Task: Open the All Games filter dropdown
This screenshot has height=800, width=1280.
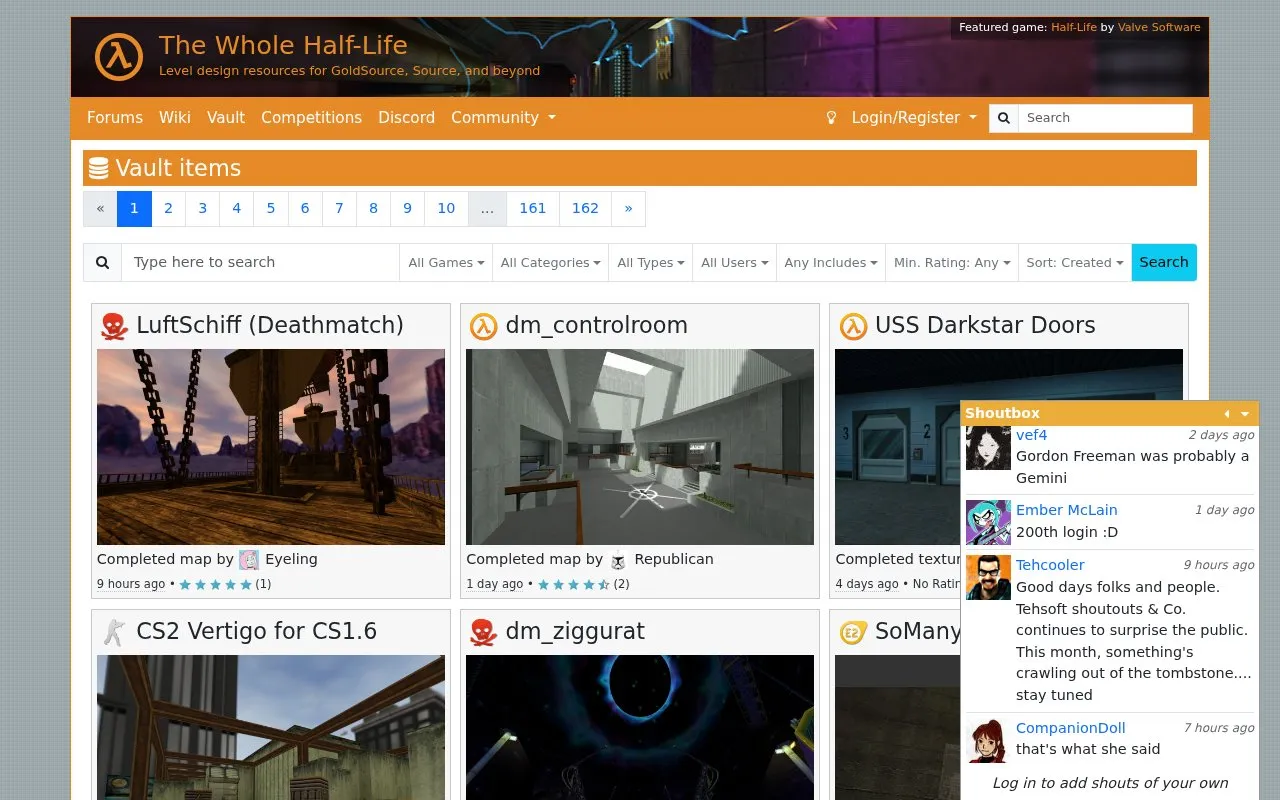Action: coord(446,263)
